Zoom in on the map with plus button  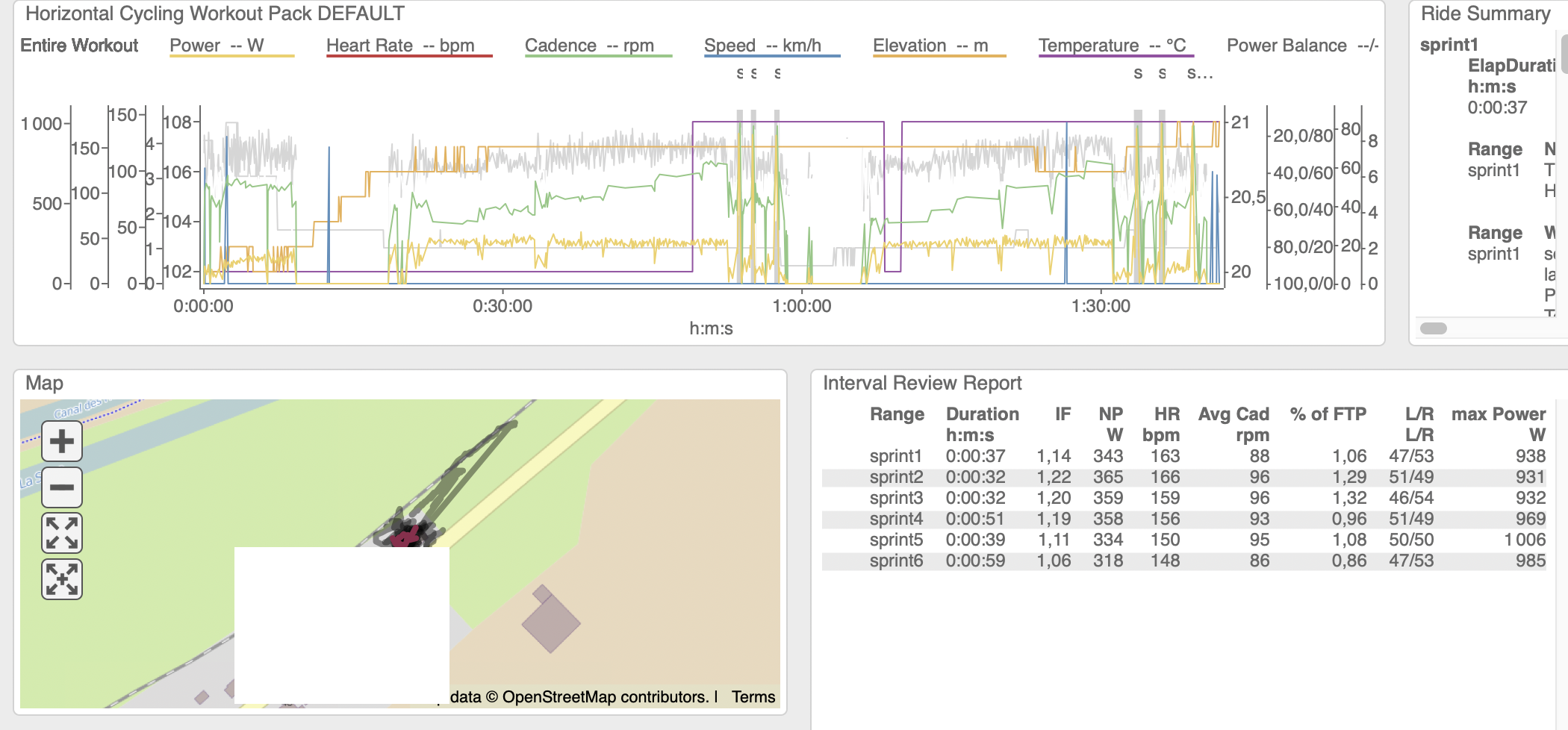[61, 442]
